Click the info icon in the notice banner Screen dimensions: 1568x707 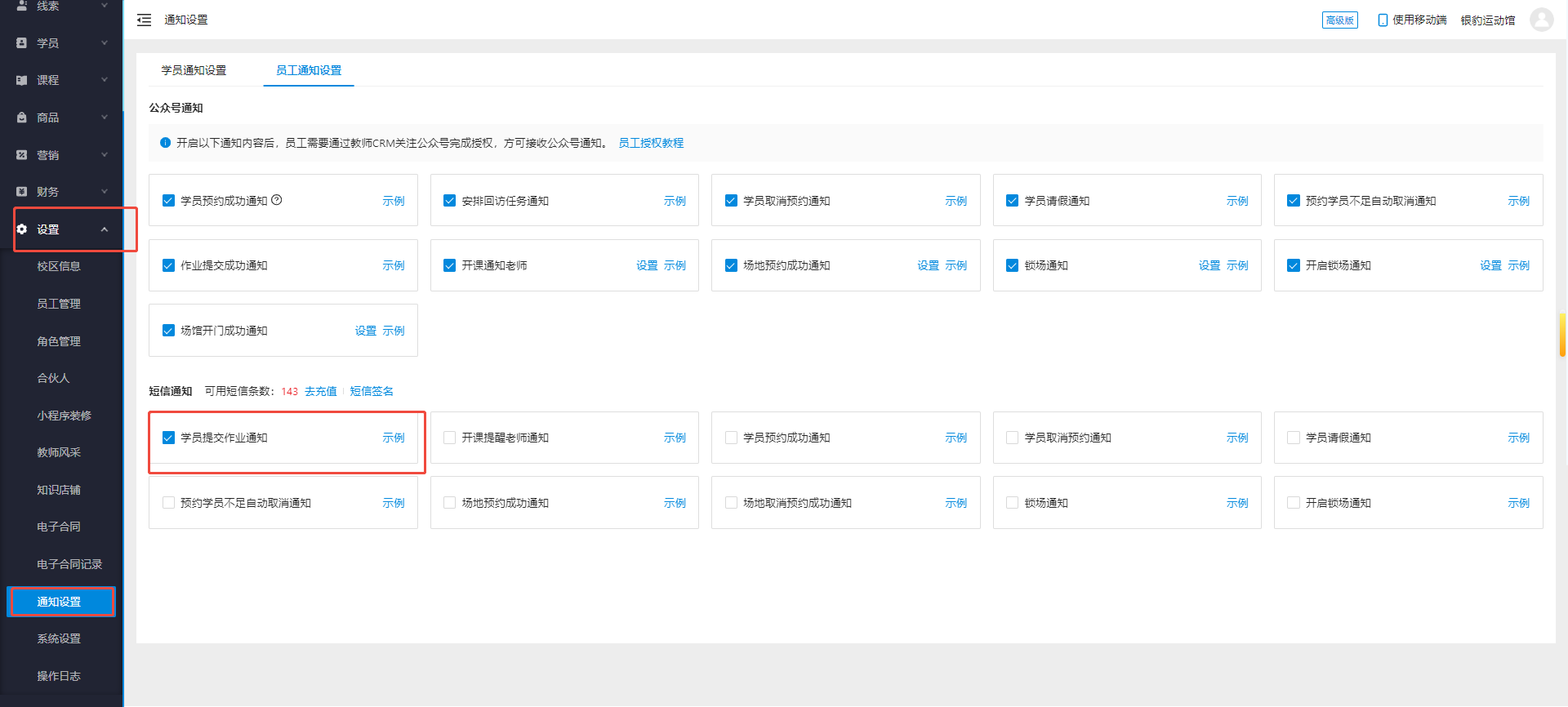pos(166,143)
